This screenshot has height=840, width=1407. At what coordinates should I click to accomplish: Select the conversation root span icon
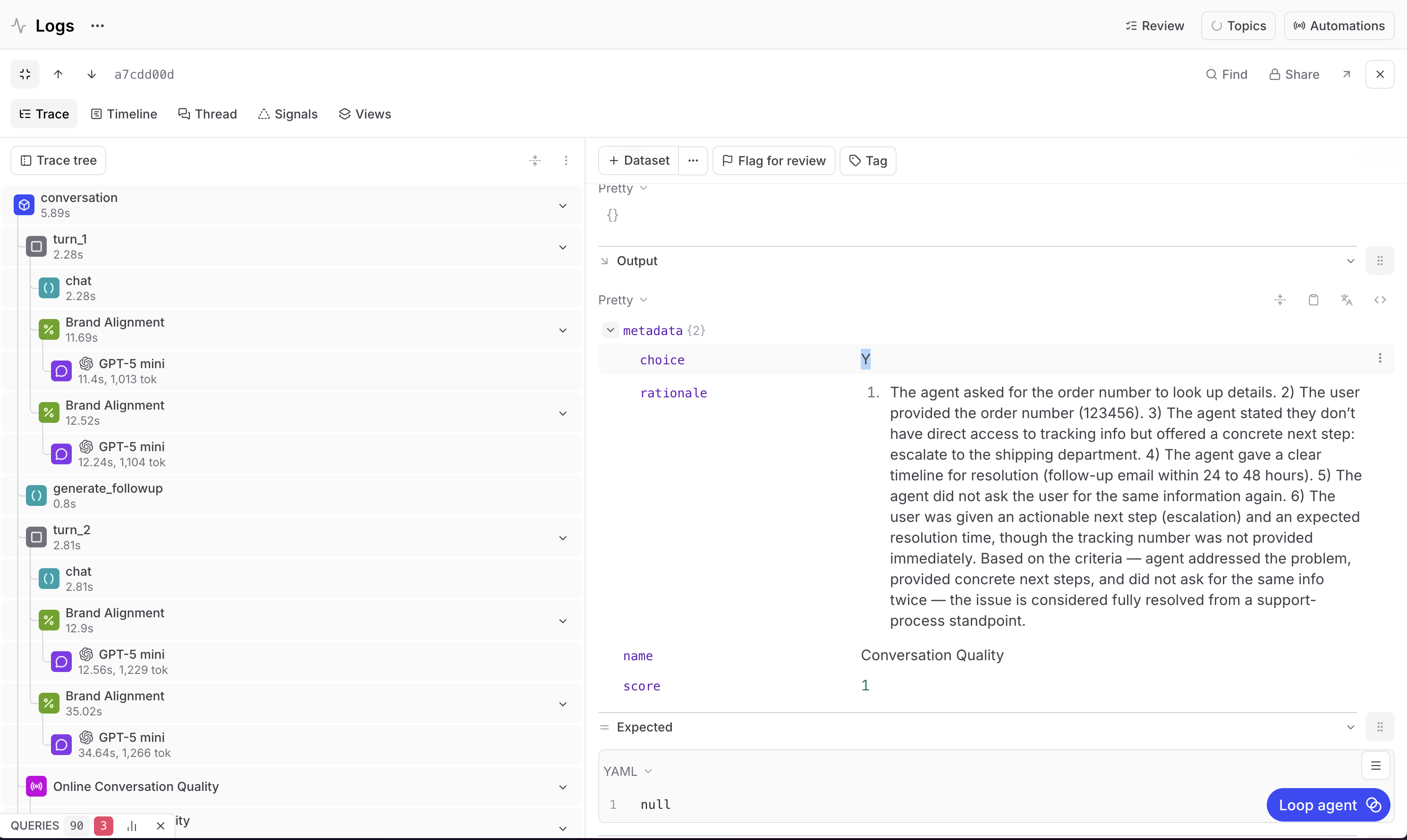25,205
